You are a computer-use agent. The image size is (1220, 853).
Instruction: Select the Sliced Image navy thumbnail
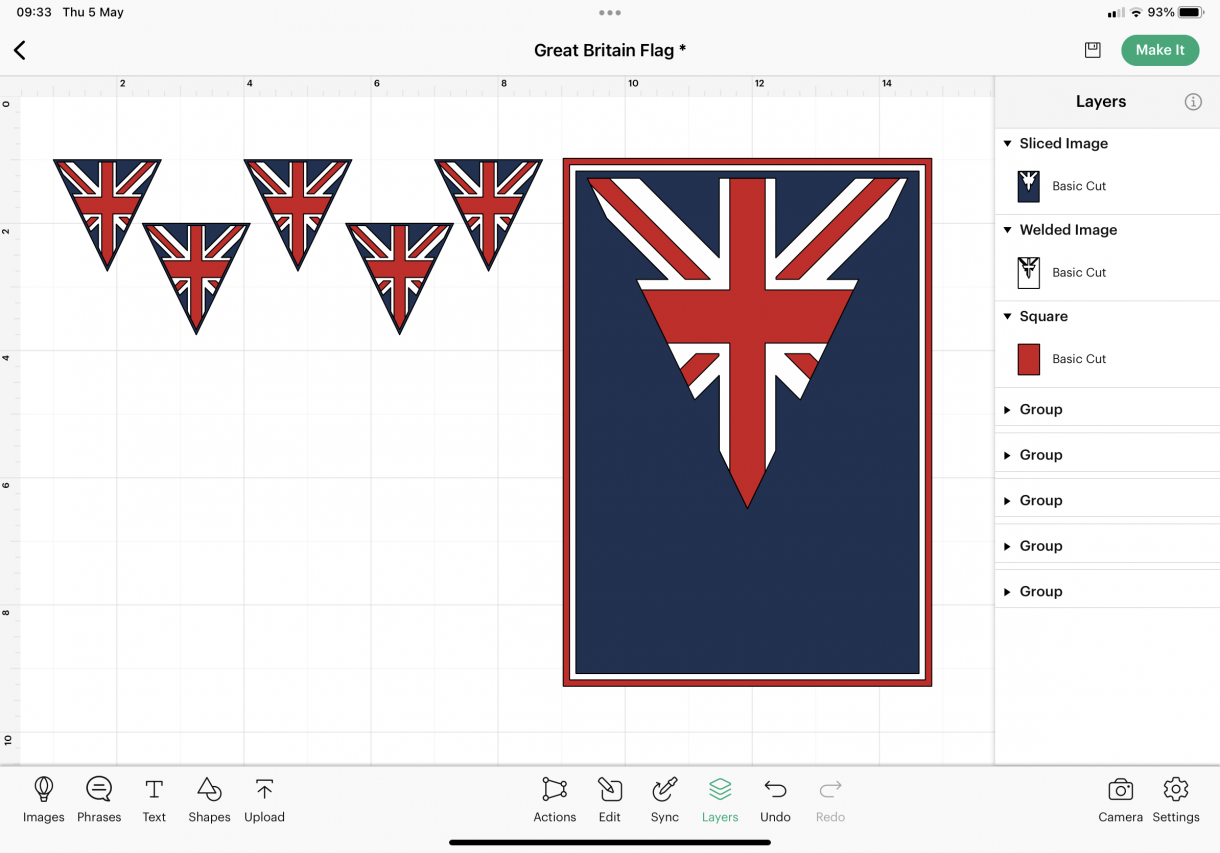tap(1029, 186)
